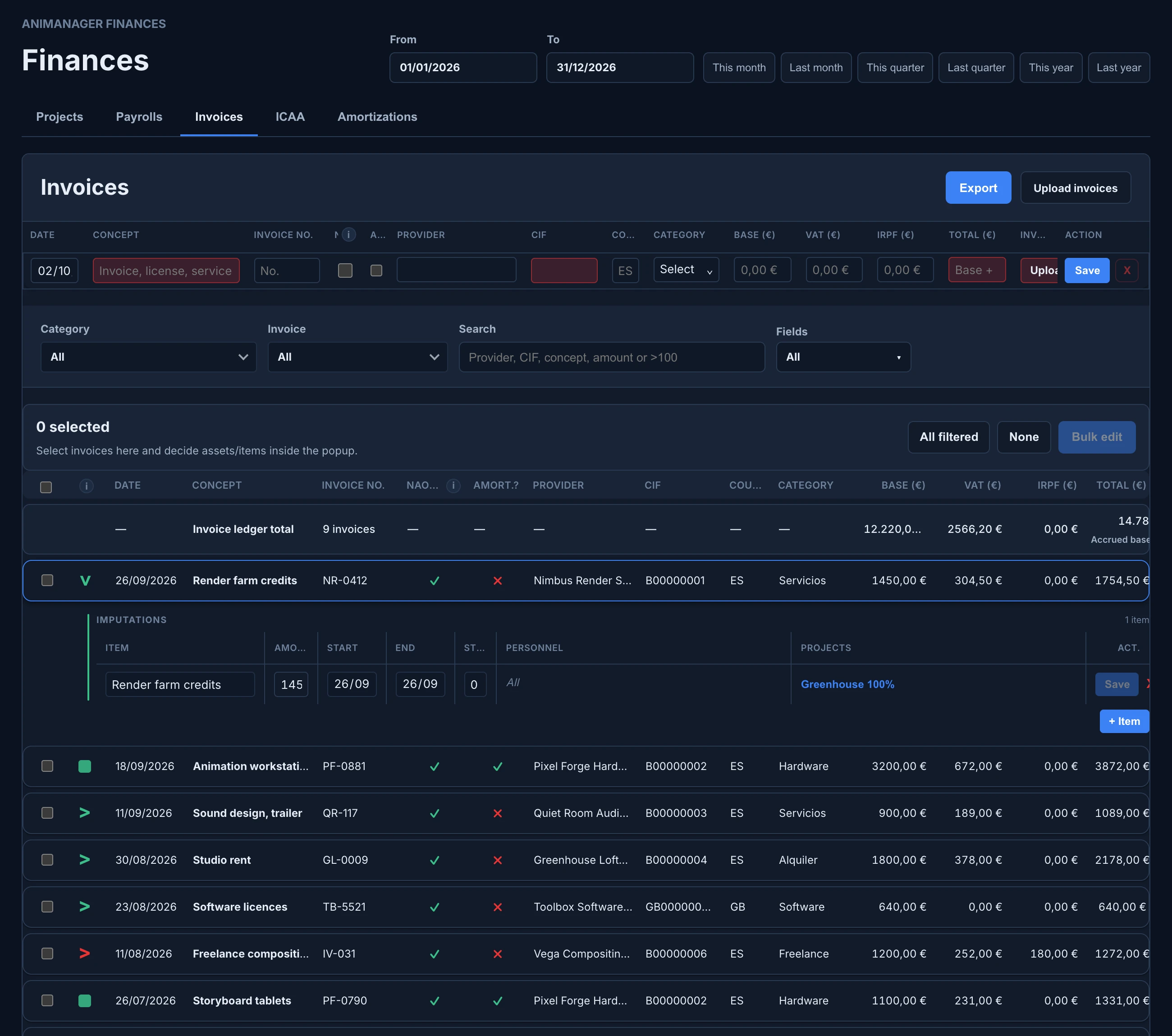Click amort check mark in Animation workstations row

498,766
